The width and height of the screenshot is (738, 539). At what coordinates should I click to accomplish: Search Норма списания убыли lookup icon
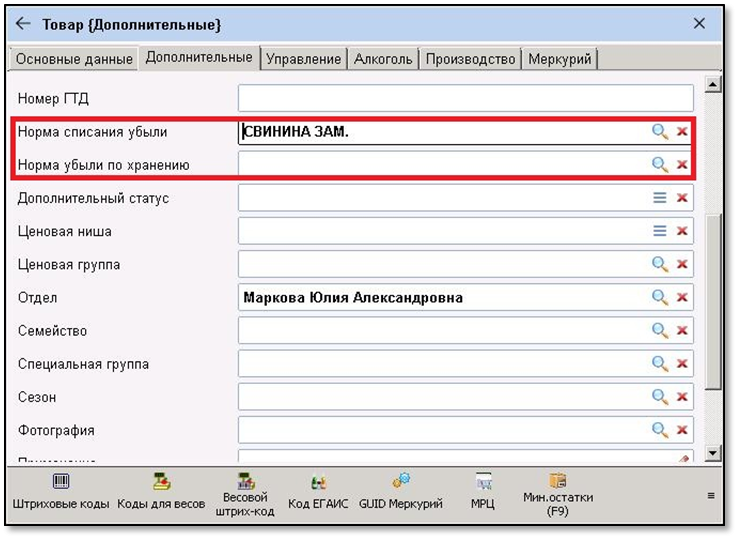click(660, 132)
